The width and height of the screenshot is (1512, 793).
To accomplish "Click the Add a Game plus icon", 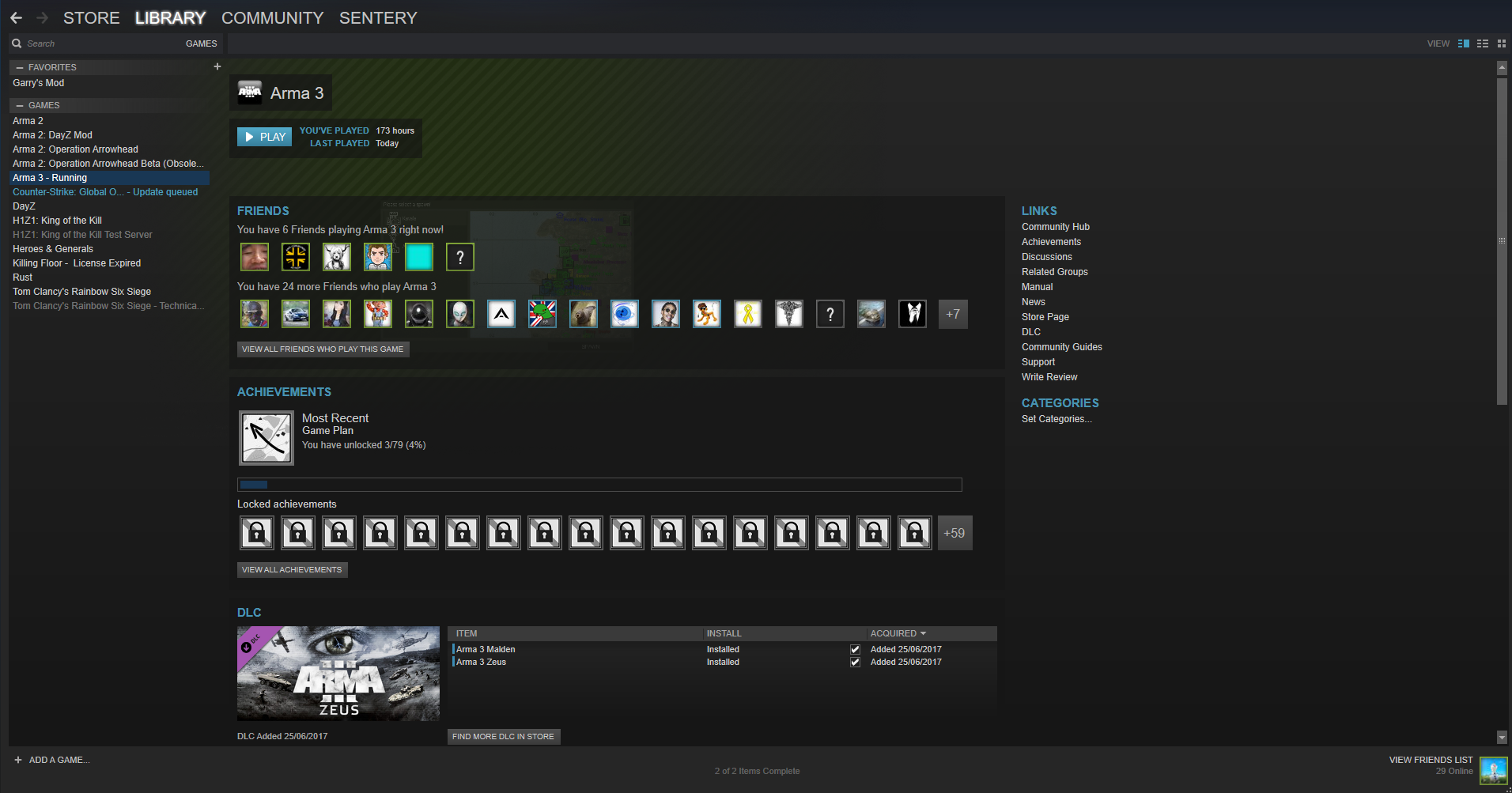I will pyautogui.click(x=17, y=760).
